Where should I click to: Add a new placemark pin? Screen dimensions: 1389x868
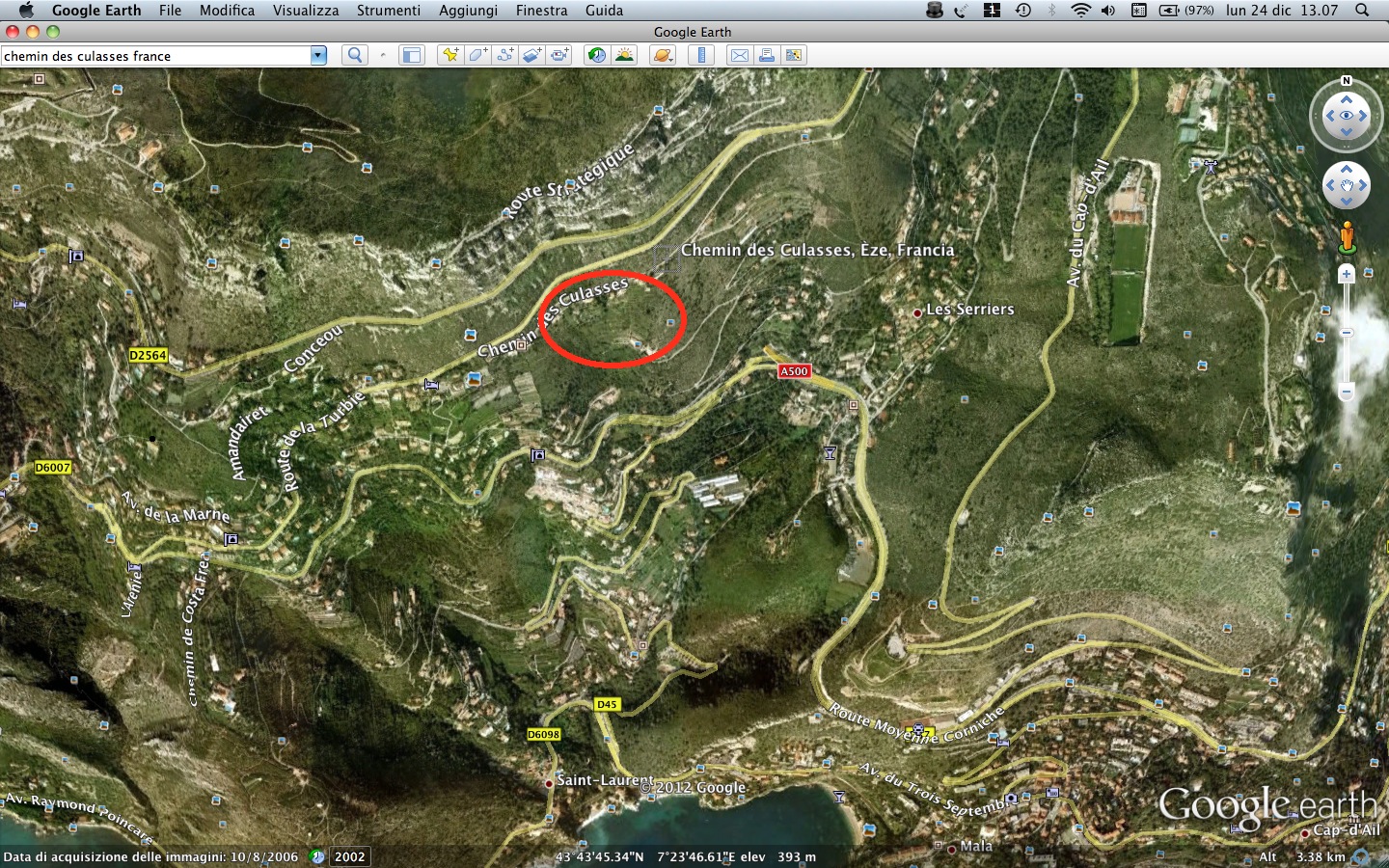(x=449, y=55)
